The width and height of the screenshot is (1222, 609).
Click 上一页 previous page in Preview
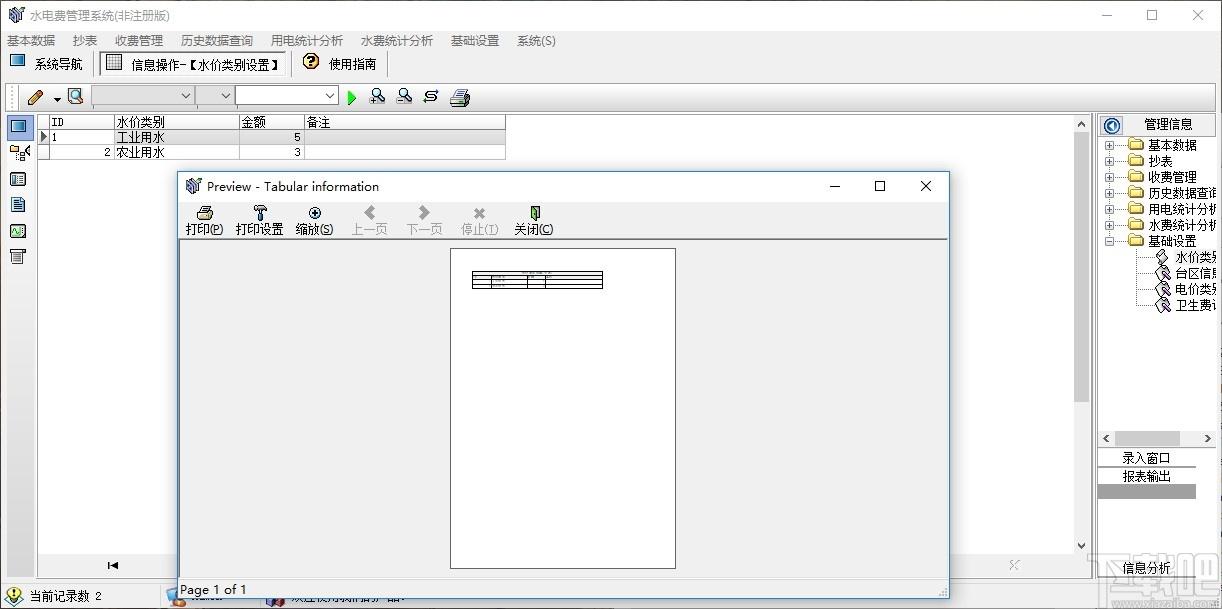click(x=369, y=220)
